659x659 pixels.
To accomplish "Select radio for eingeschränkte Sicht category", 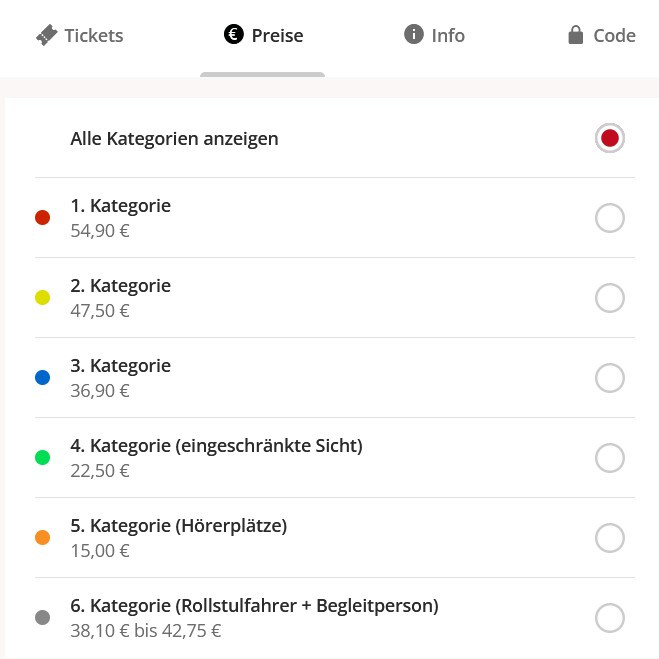I will (x=610, y=458).
